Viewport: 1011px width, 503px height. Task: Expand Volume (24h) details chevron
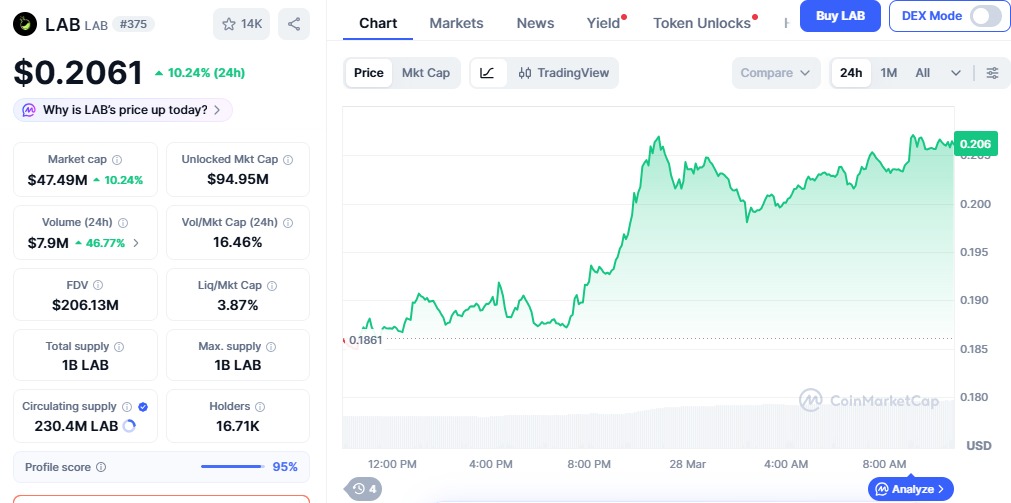(135, 243)
